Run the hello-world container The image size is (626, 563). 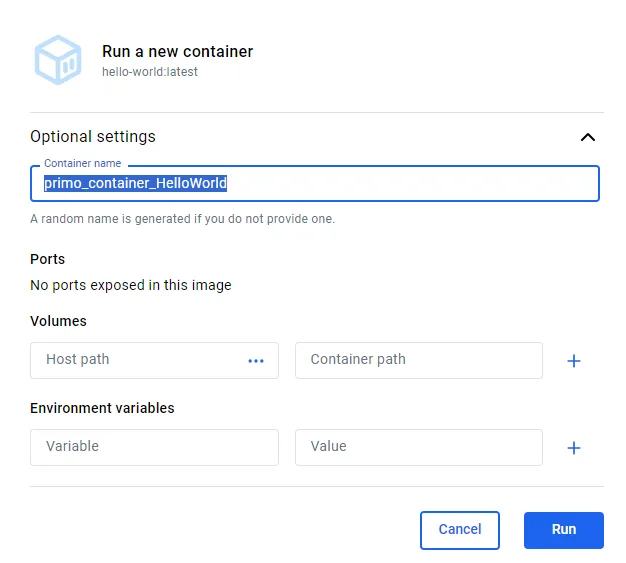point(564,530)
